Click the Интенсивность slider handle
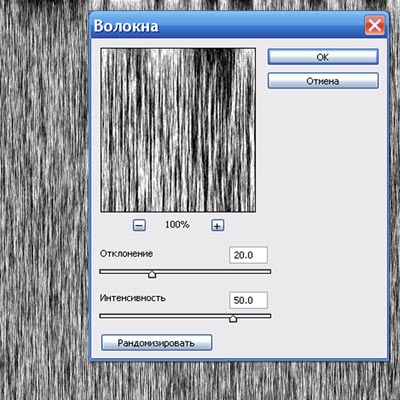The height and width of the screenshot is (400, 400). pos(233,319)
